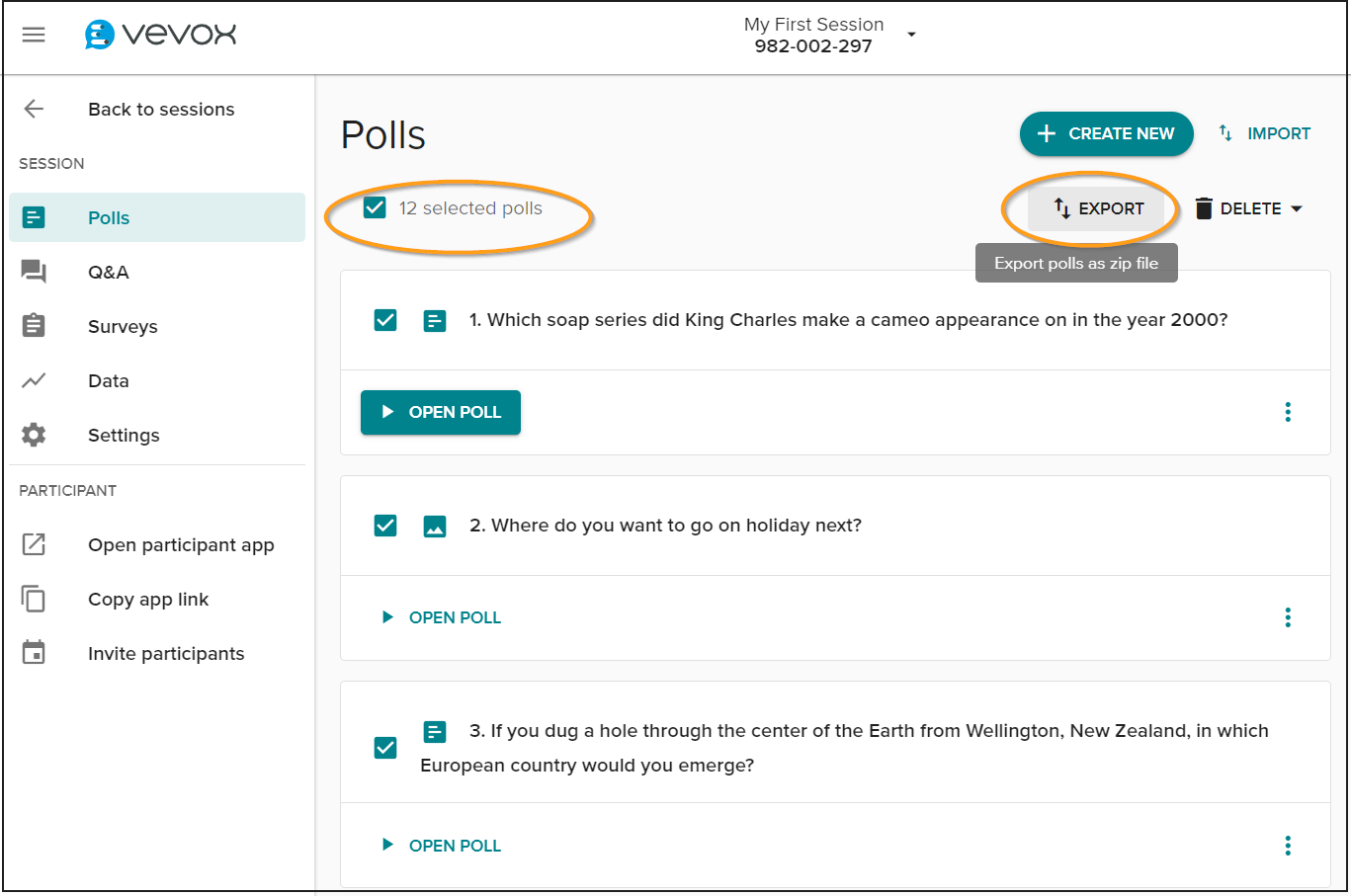This screenshot has width=1351, height=896.
Task: Uncheck poll 2 holiday question checkbox
Action: pos(385,526)
